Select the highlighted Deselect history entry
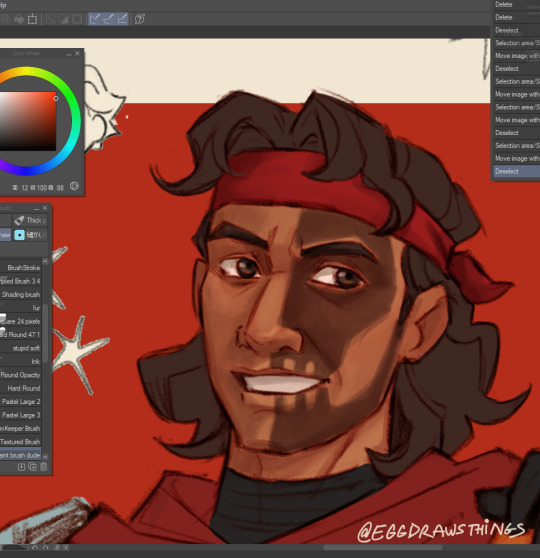Image resolution: width=540 pixels, height=558 pixels. (517, 171)
